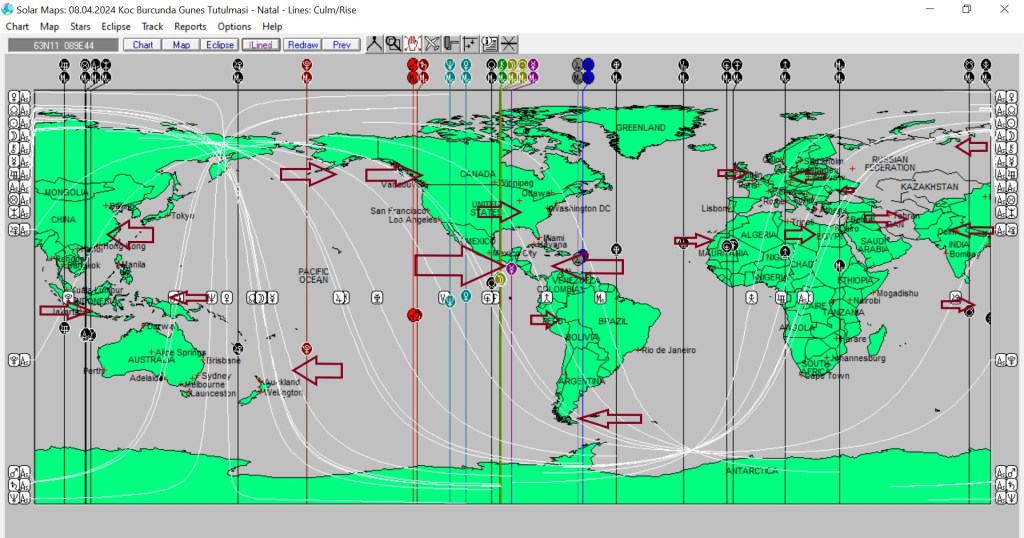The height and width of the screenshot is (538, 1024).
Task: Click the flag marker toolbar icon
Action: click(451, 44)
